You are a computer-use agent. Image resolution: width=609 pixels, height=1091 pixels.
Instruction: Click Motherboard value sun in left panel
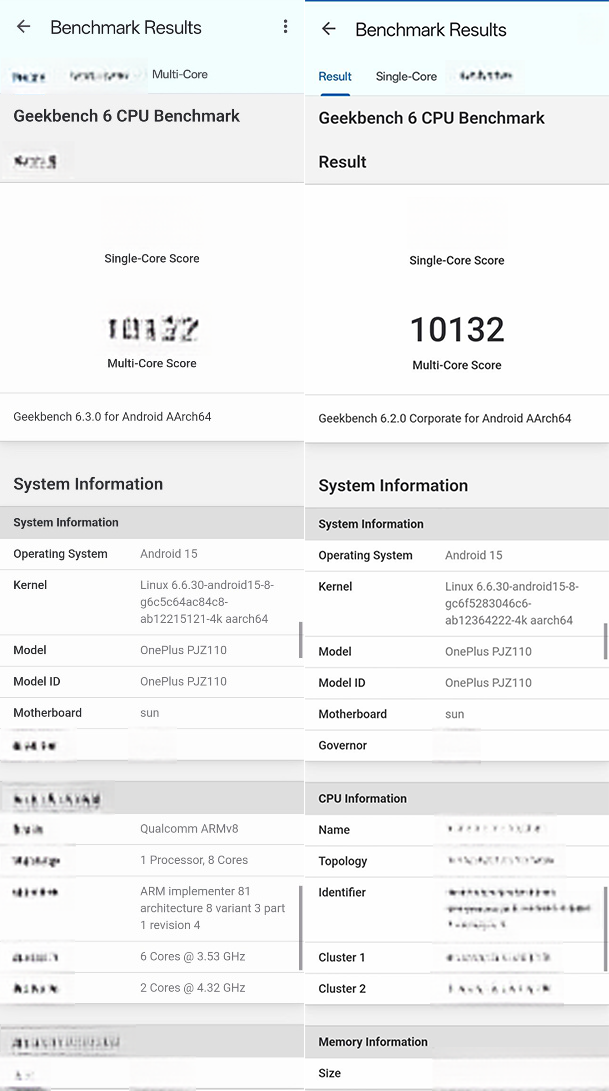(149, 712)
